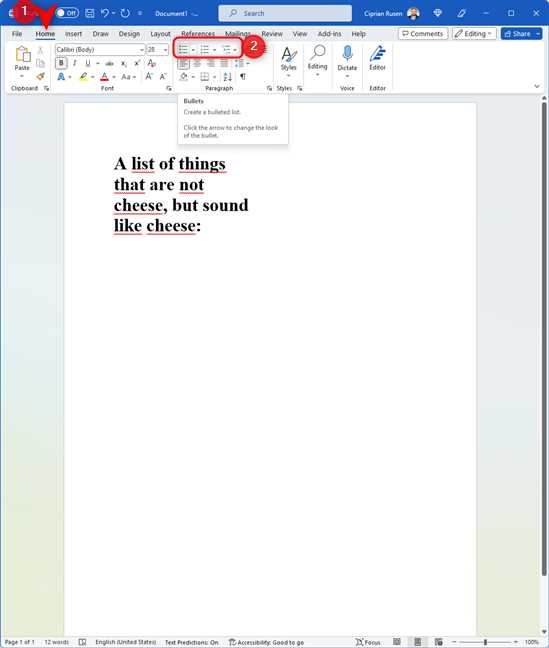Click the Show/Hide paragraph marks icon

pos(243,76)
